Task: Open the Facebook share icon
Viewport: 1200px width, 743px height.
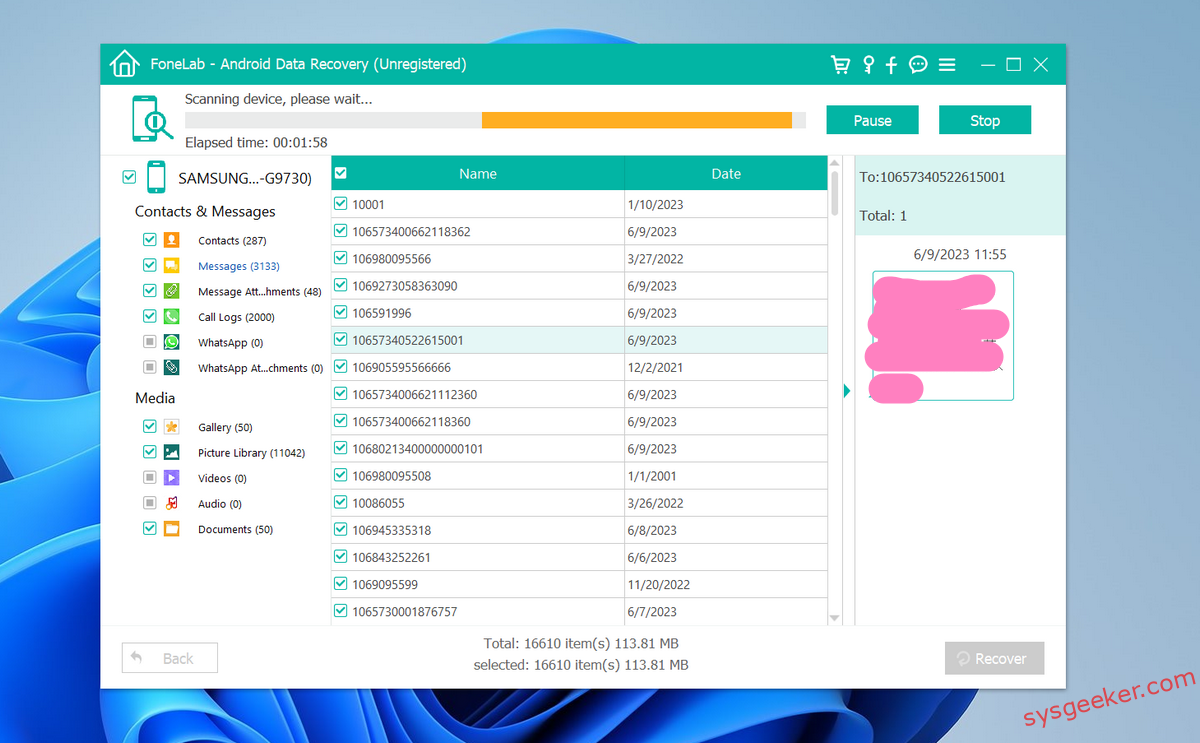Action: [x=892, y=64]
